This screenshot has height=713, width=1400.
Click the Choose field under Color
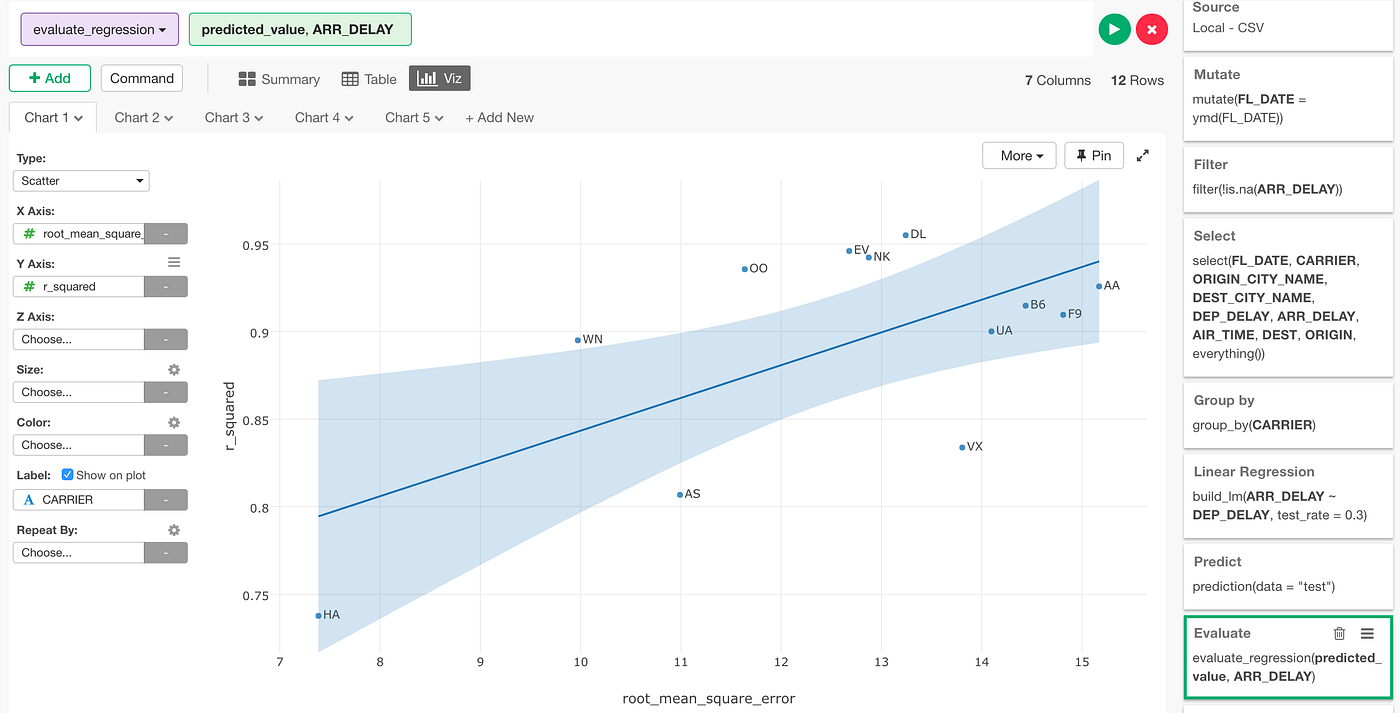(x=78, y=444)
